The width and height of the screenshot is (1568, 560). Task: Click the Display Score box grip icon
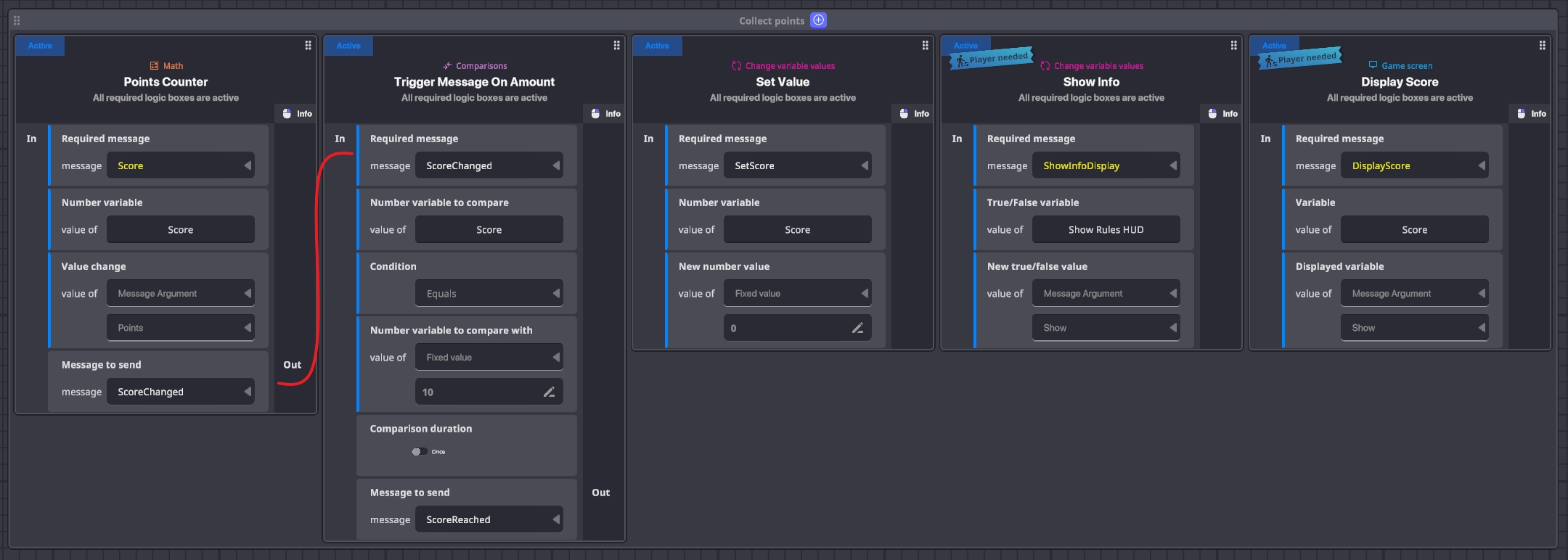pyautogui.click(x=1542, y=46)
